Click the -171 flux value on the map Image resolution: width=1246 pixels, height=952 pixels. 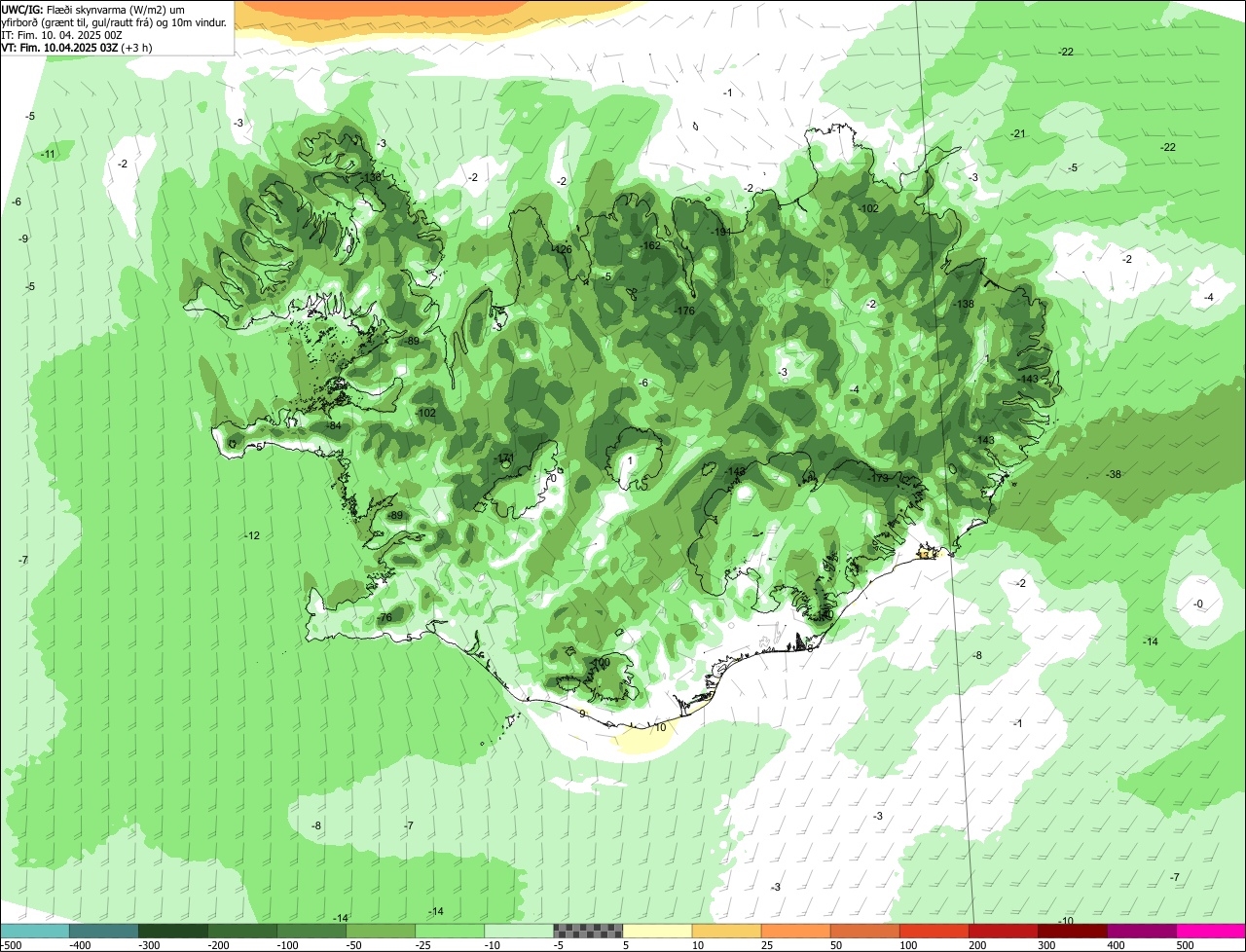click(x=503, y=458)
